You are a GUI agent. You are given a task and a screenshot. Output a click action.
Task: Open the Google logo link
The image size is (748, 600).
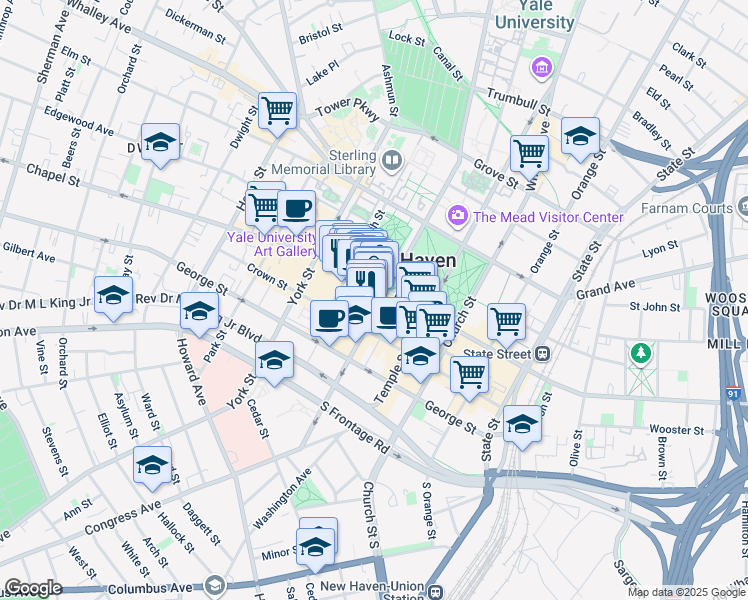pyautogui.click(x=33, y=589)
